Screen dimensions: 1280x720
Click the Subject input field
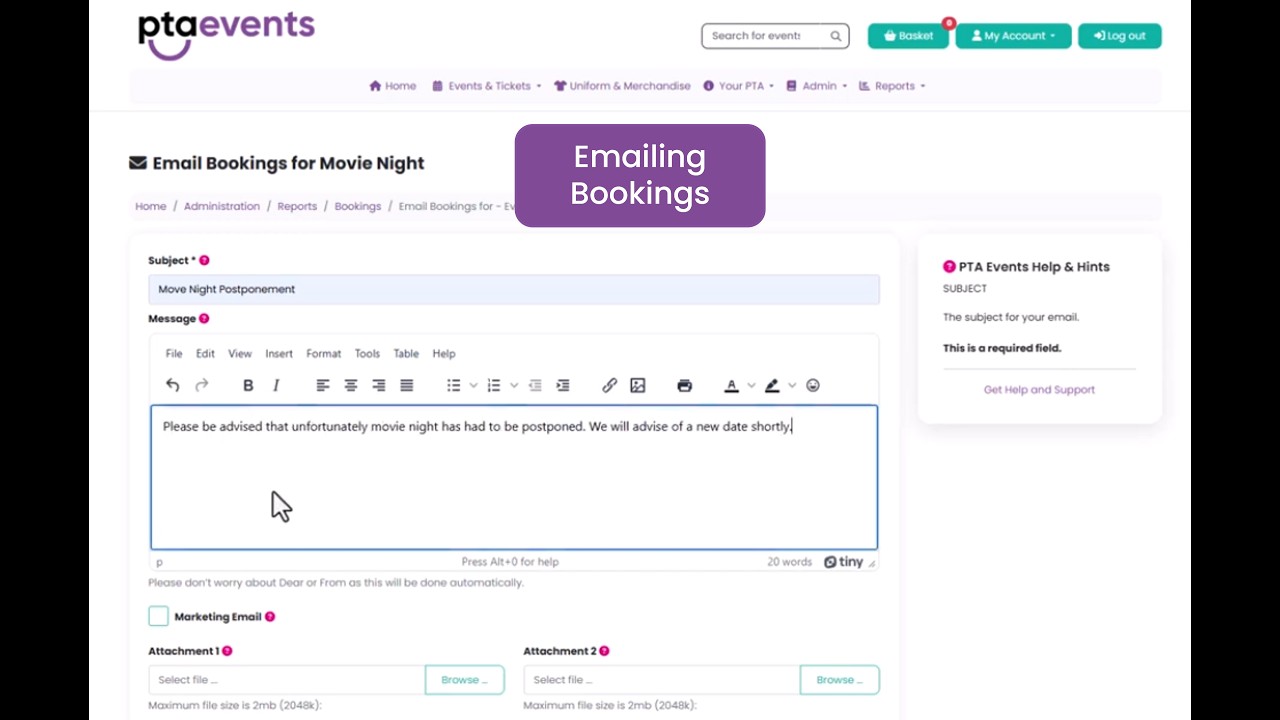coord(514,289)
